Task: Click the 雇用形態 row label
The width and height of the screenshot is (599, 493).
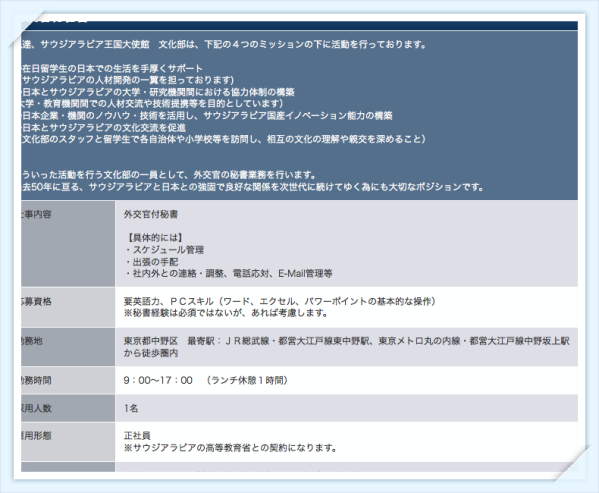Action: (36, 436)
